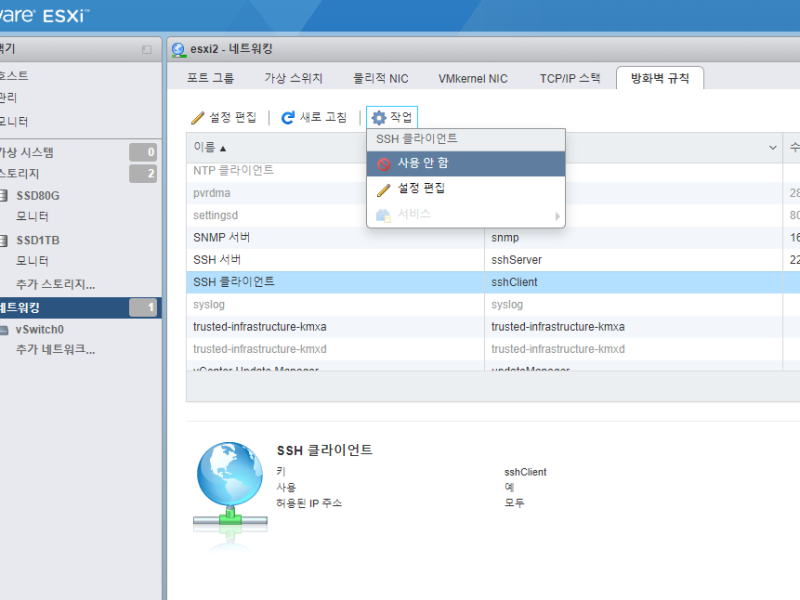This screenshot has width=800, height=600.
Task: Open 추가 스토리지... link
Action: [55, 284]
